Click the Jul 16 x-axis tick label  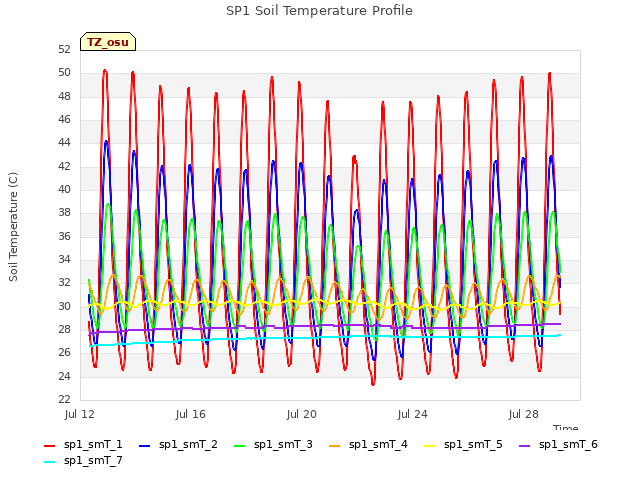pos(191,414)
